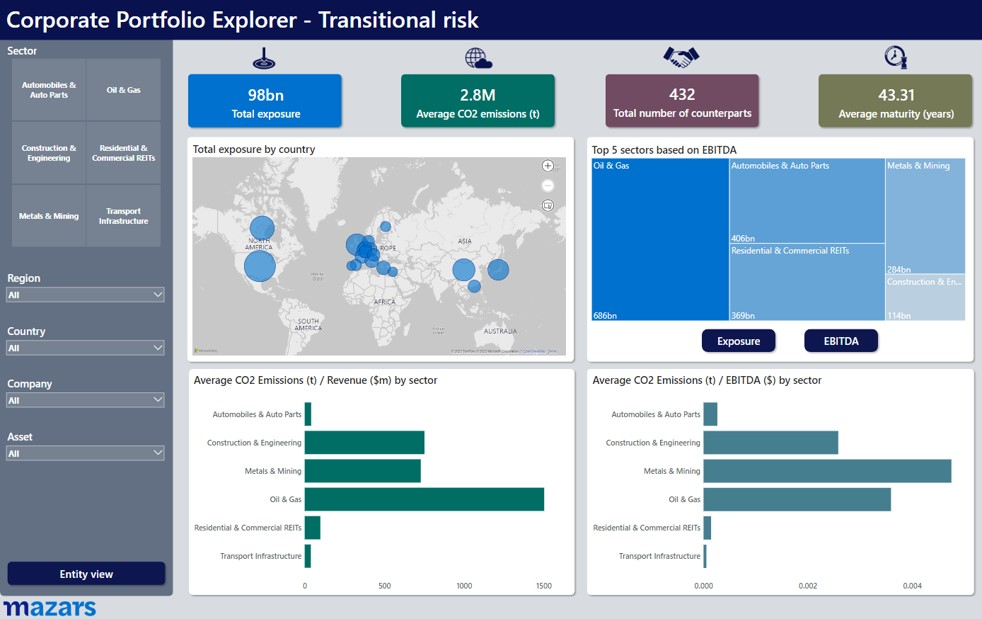Select the Oil & Gas treemap block
Screen dimensions: 982x619
[x=659, y=240]
